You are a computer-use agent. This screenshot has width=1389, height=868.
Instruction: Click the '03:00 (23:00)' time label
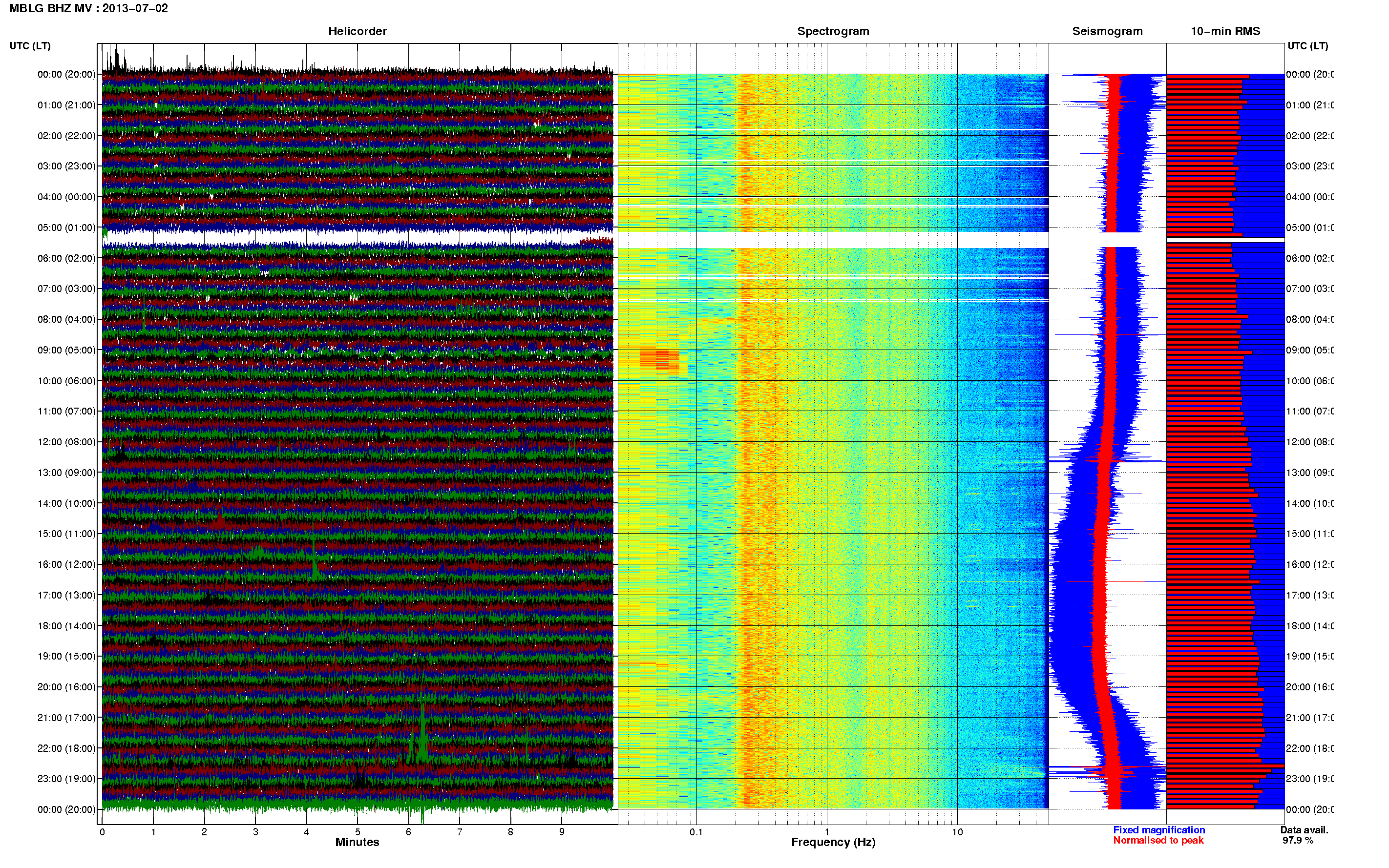pos(66,166)
